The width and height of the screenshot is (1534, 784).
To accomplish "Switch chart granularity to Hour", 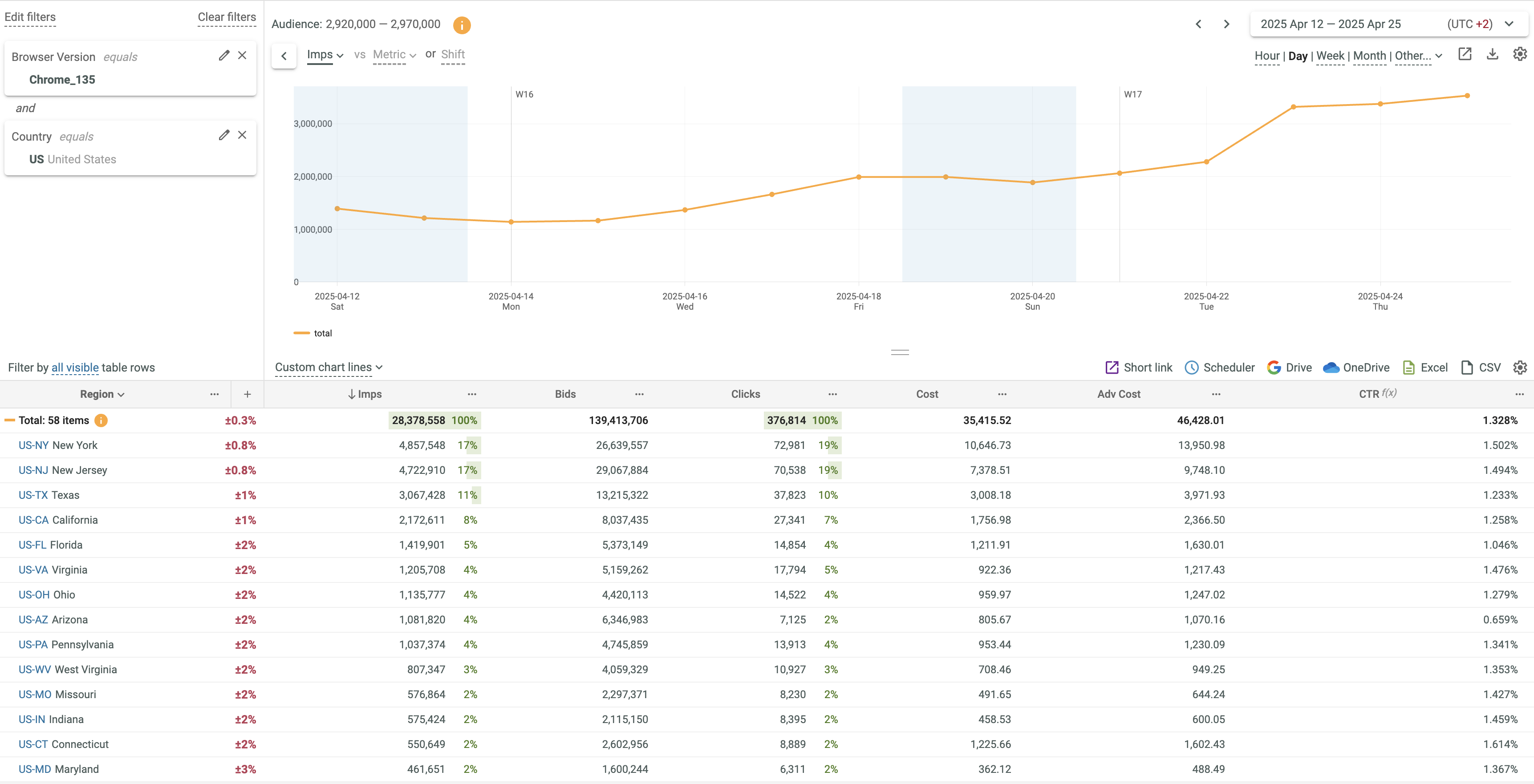I will click(x=1266, y=56).
